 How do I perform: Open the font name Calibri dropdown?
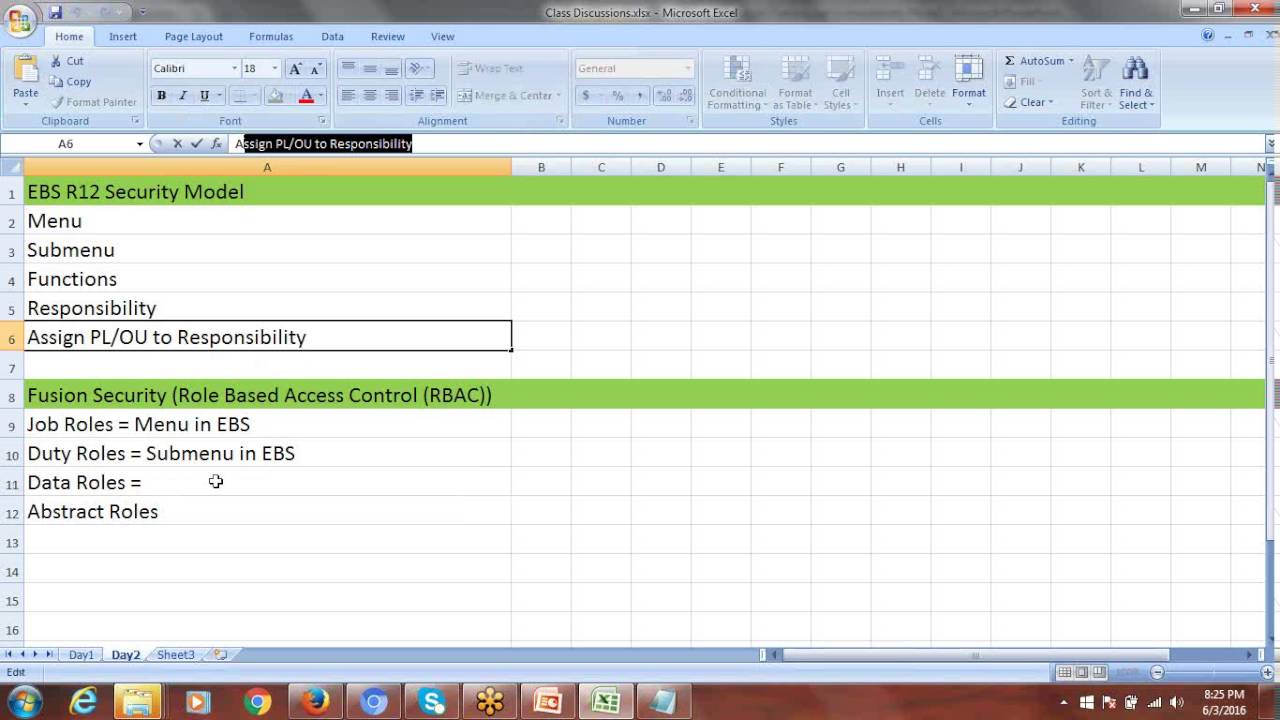(235, 69)
